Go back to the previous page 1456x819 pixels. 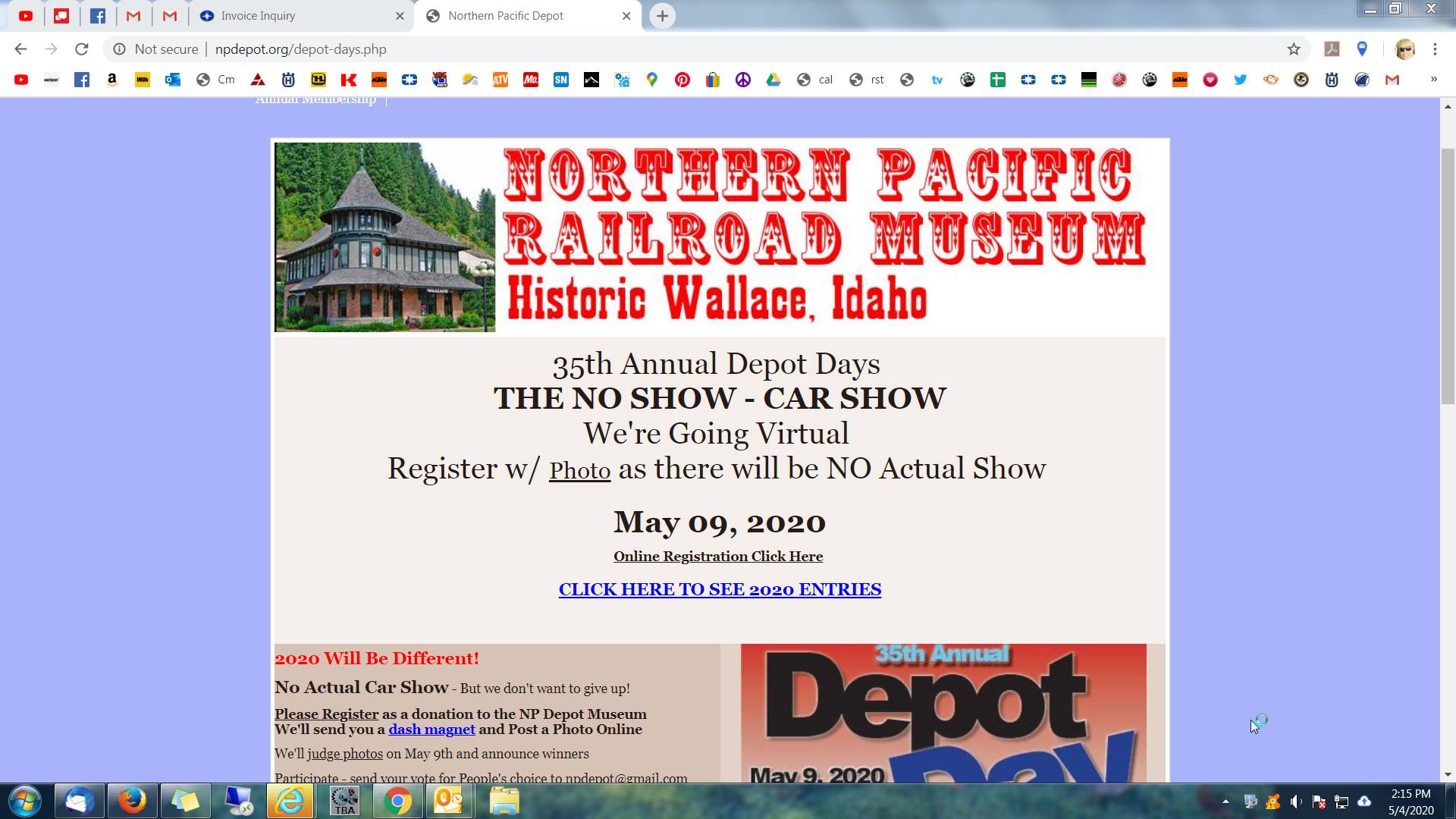[x=20, y=49]
